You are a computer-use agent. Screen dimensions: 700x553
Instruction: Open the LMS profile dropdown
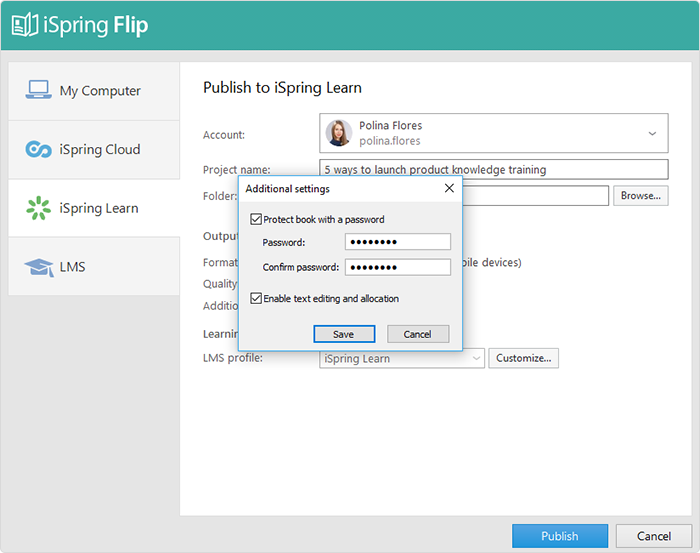pos(402,358)
